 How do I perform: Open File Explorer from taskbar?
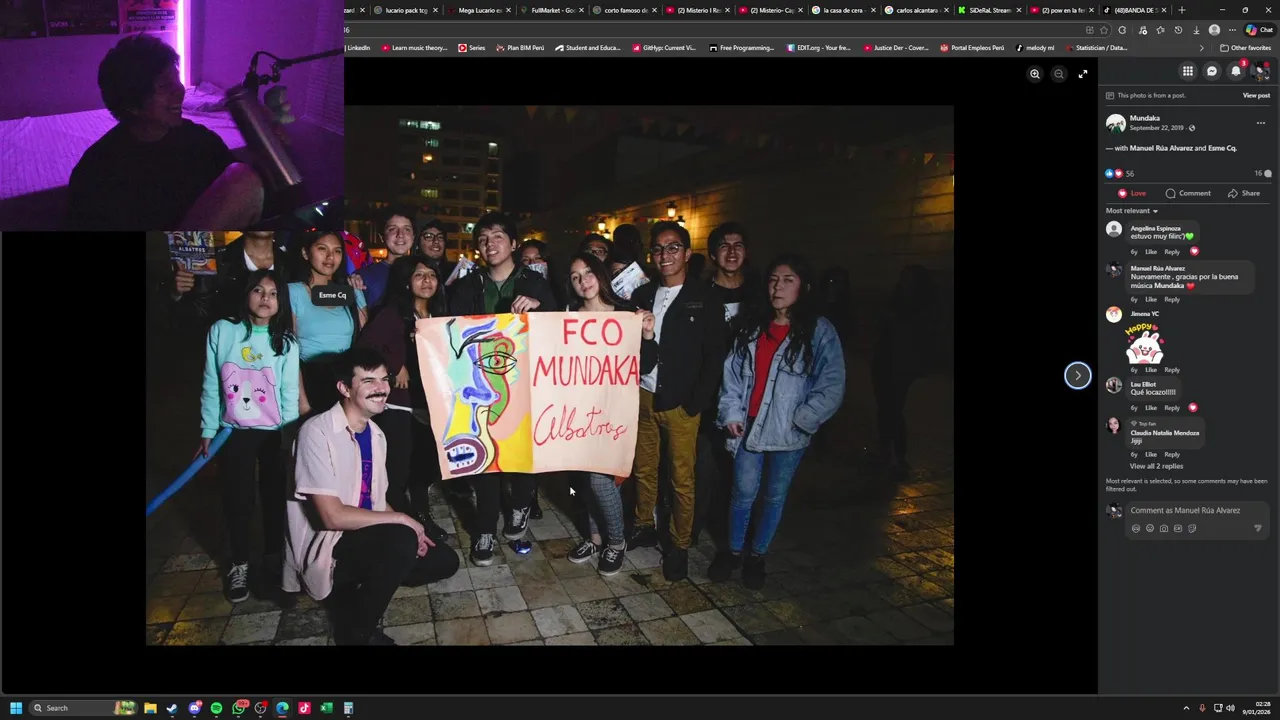click(150, 708)
